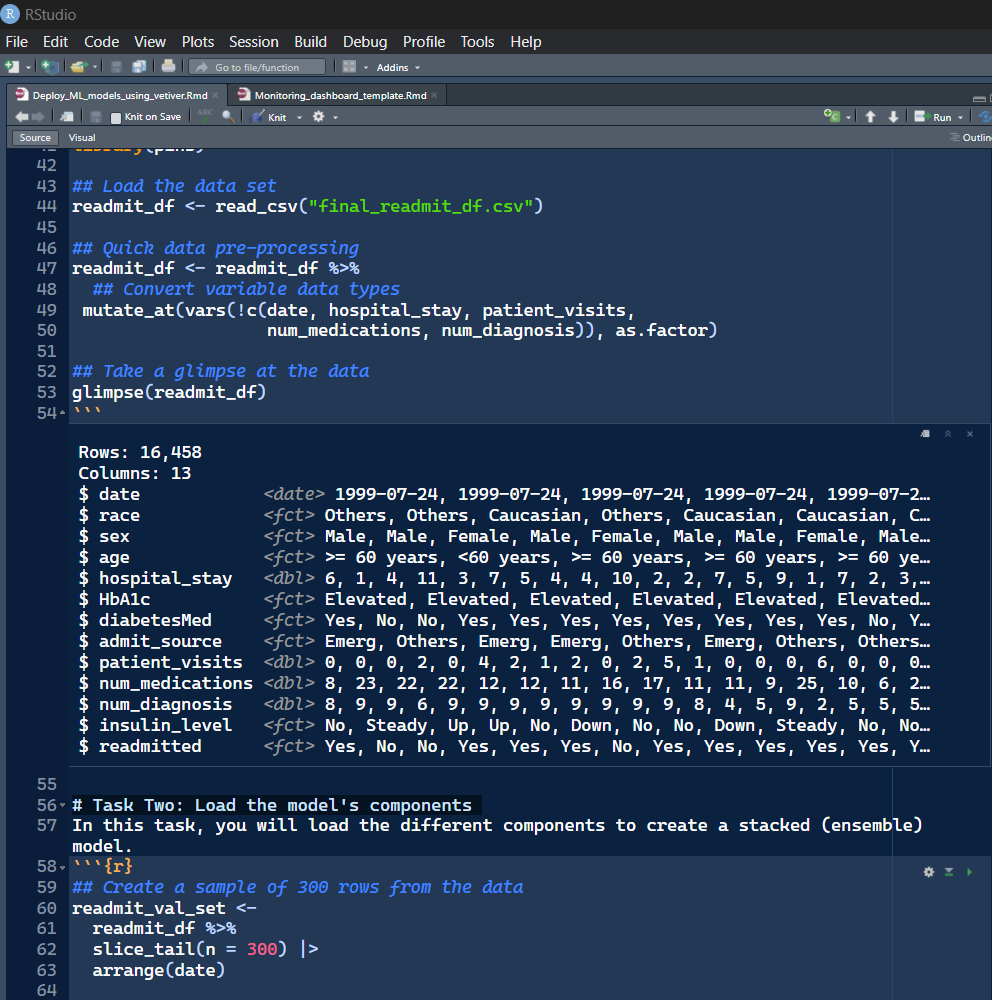This screenshot has height=1000, width=992.
Task: Open the Profile menu
Action: [x=424, y=41]
